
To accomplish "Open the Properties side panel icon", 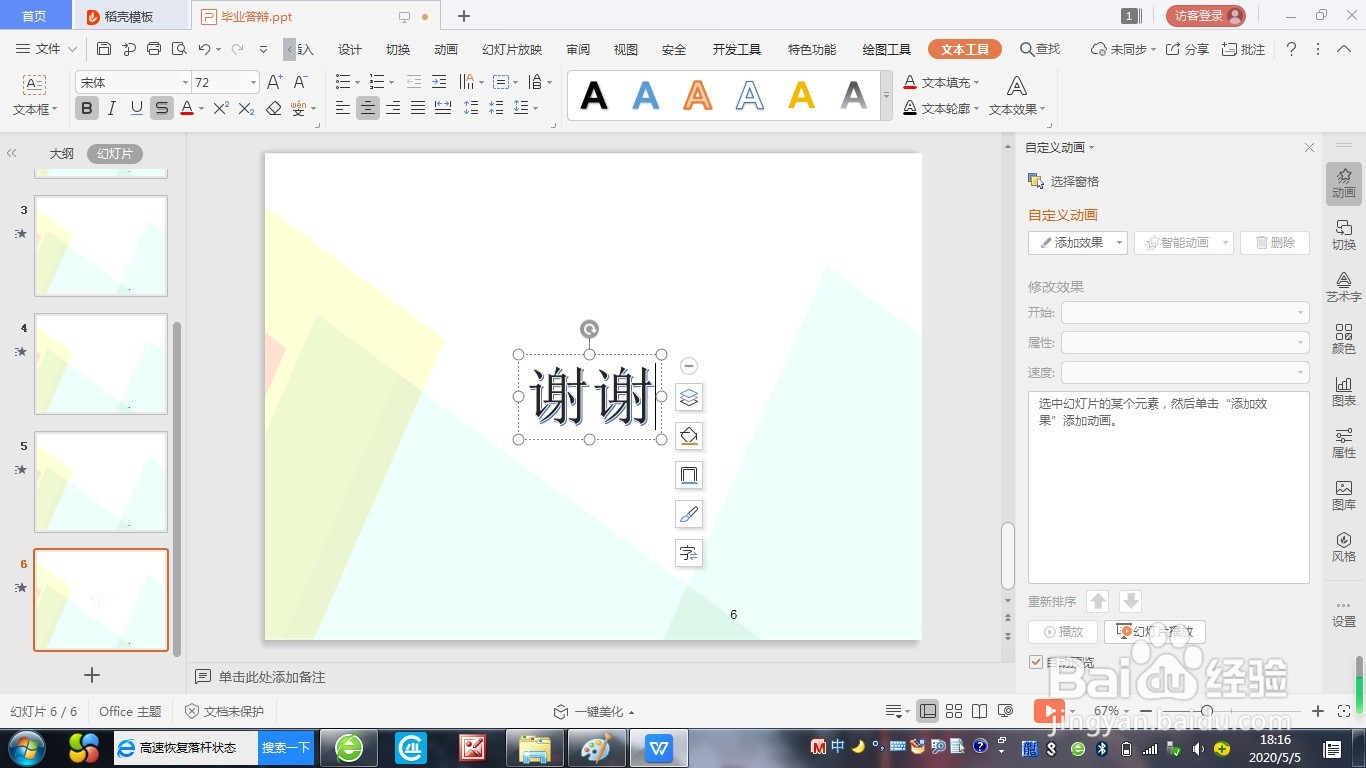I will pos(1344,443).
